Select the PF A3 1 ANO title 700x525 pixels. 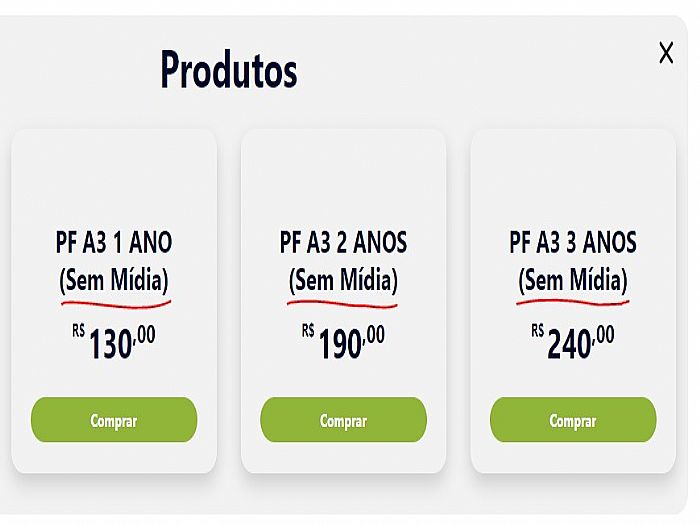114,242
